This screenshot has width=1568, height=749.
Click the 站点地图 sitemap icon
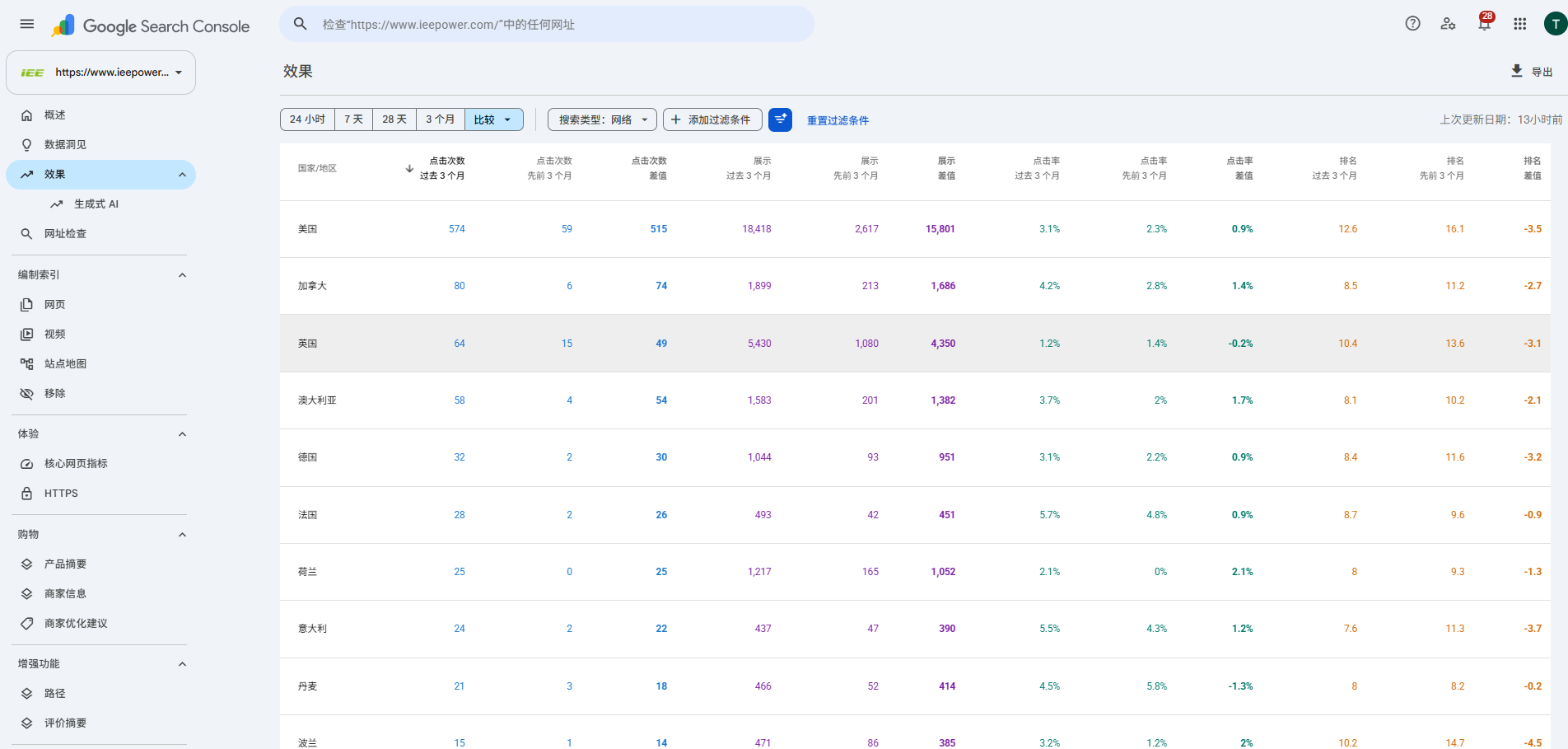pos(27,364)
